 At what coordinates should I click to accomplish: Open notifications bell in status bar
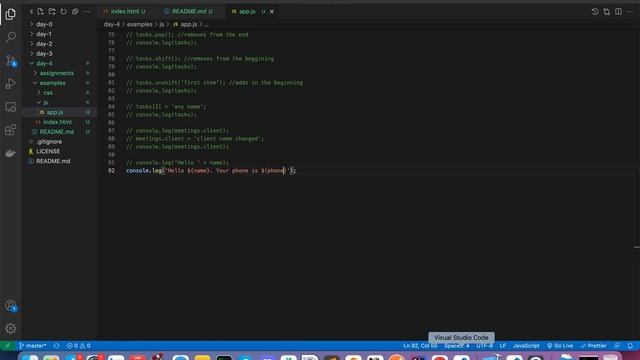pyautogui.click(x=630, y=346)
